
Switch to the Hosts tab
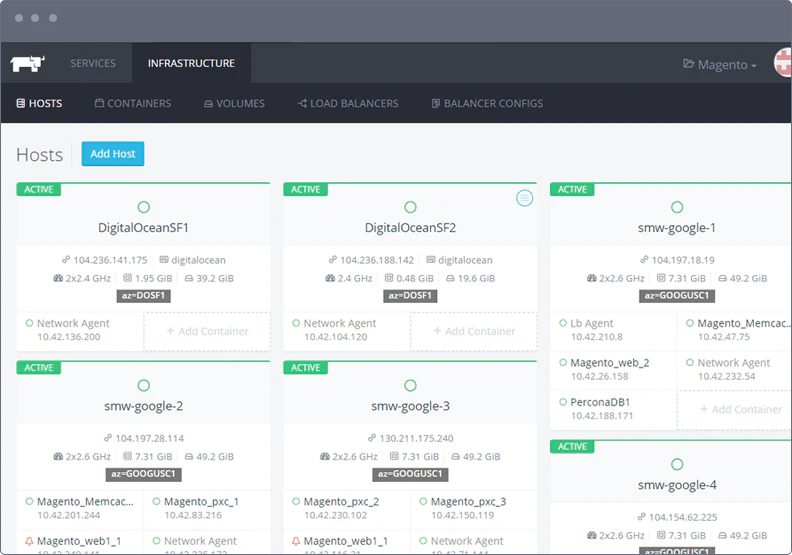(39, 104)
